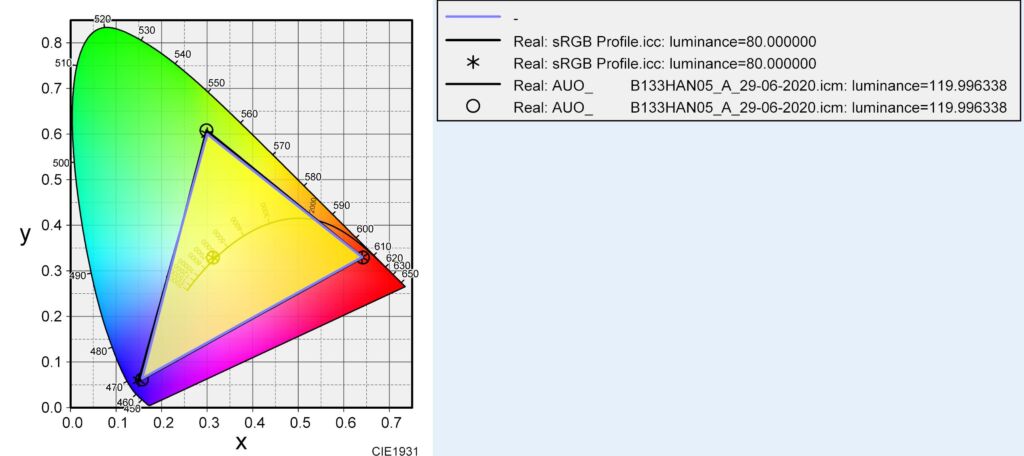Click the CIE1931 caption below the chart
This screenshot has width=1024, height=456.
pos(393,451)
